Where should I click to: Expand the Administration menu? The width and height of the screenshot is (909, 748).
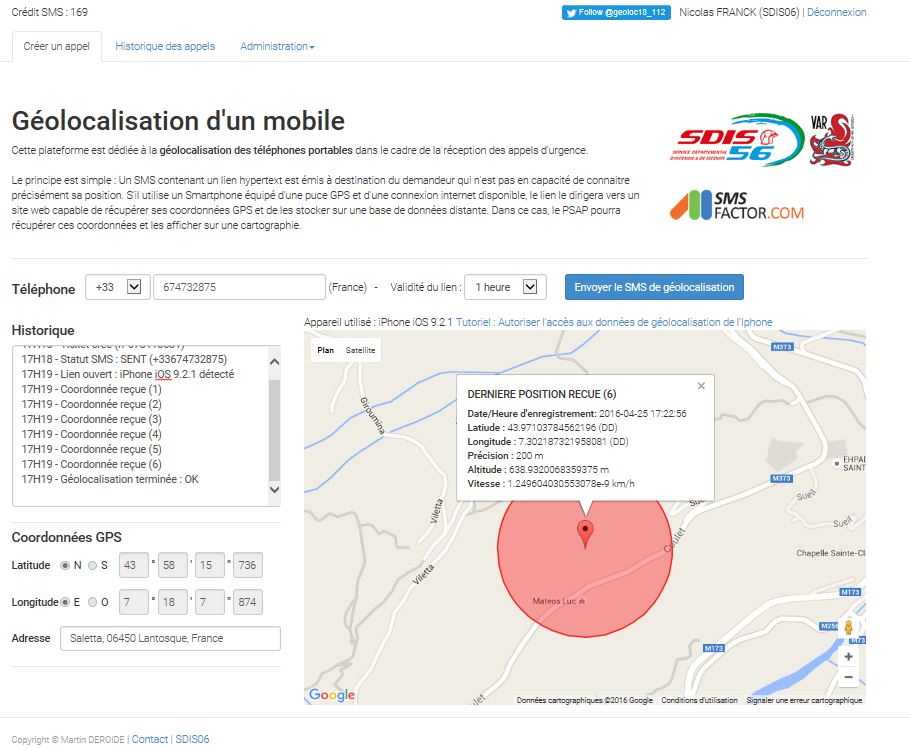(x=277, y=46)
